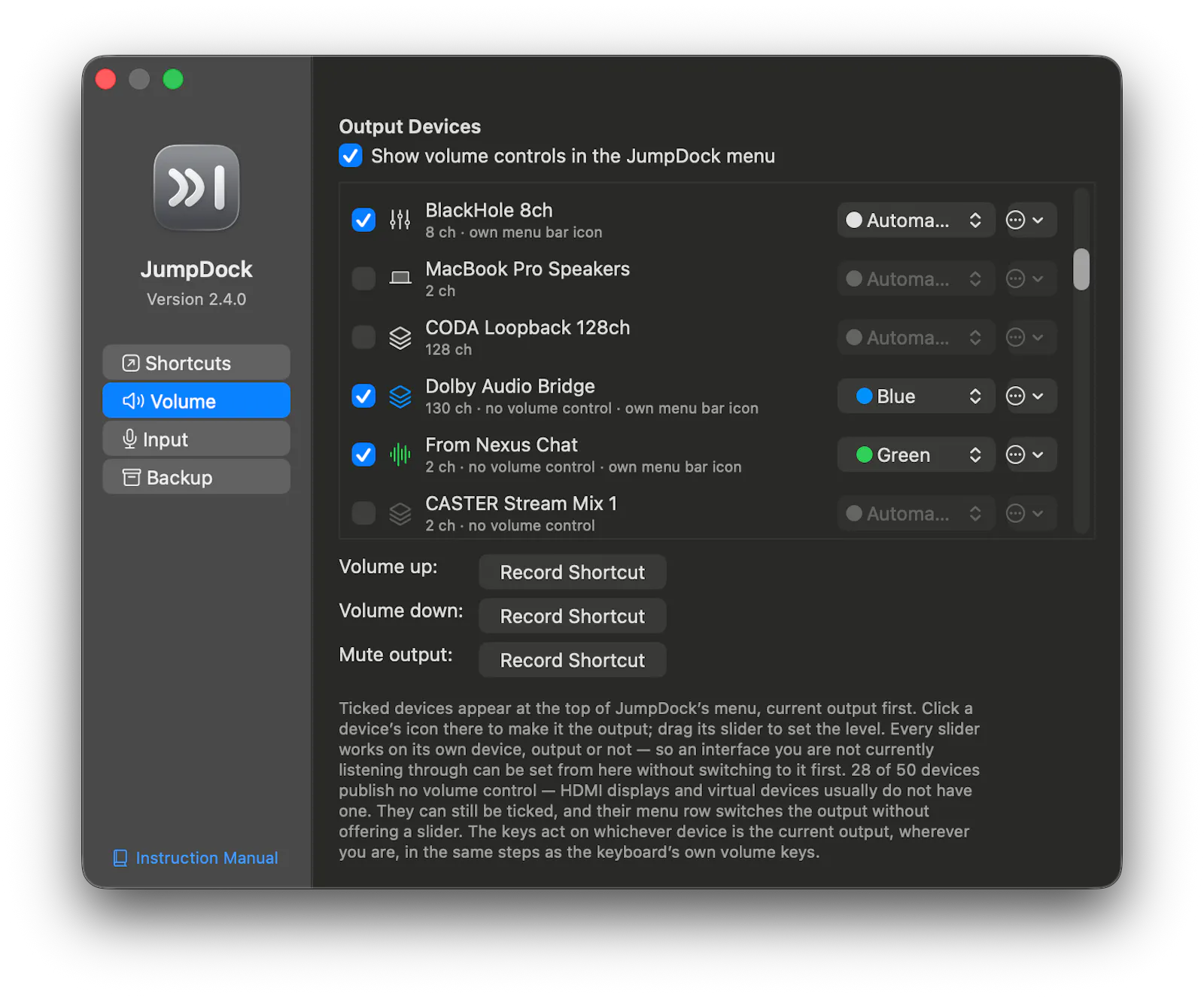Record a shortcut for Volume up

click(x=572, y=572)
